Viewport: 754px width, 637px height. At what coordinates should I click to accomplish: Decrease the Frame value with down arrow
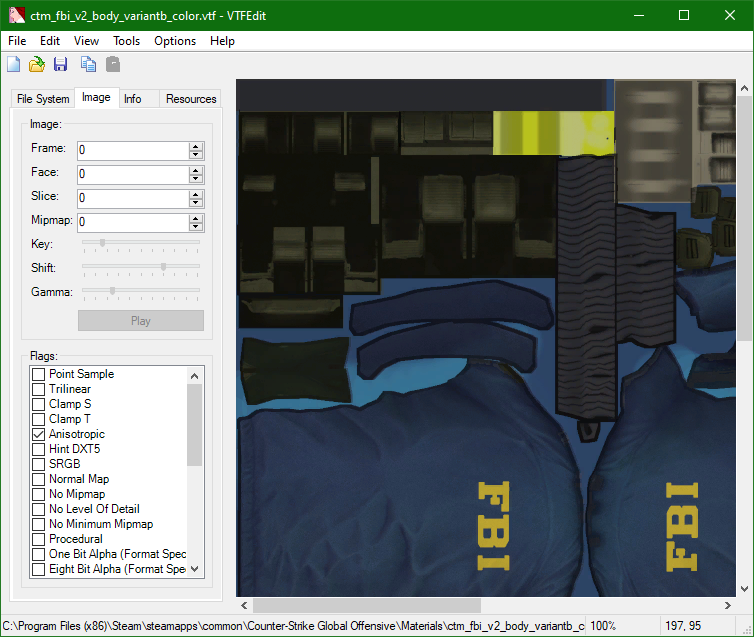pyautogui.click(x=195, y=154)
